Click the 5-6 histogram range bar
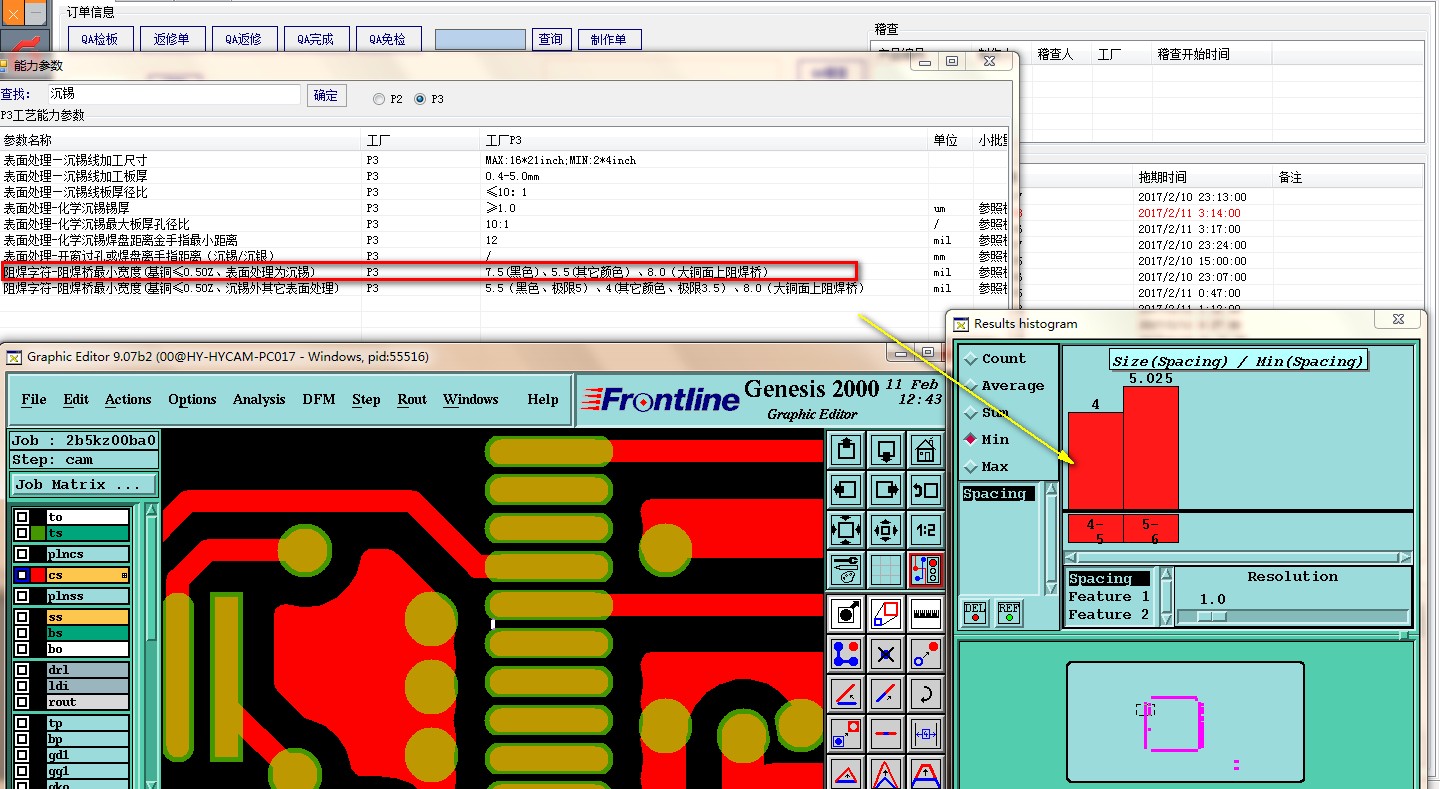Viewport: 1440px width, 789px height. pyautogui.click(x=1150, y=529)
